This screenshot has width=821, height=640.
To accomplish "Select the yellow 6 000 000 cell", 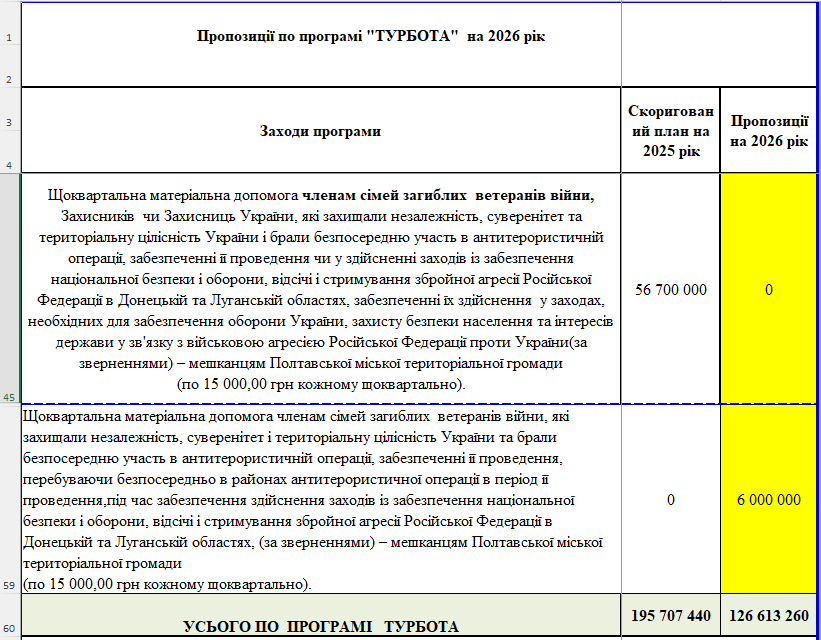I will pyautogui.click(x=769, y=499).
